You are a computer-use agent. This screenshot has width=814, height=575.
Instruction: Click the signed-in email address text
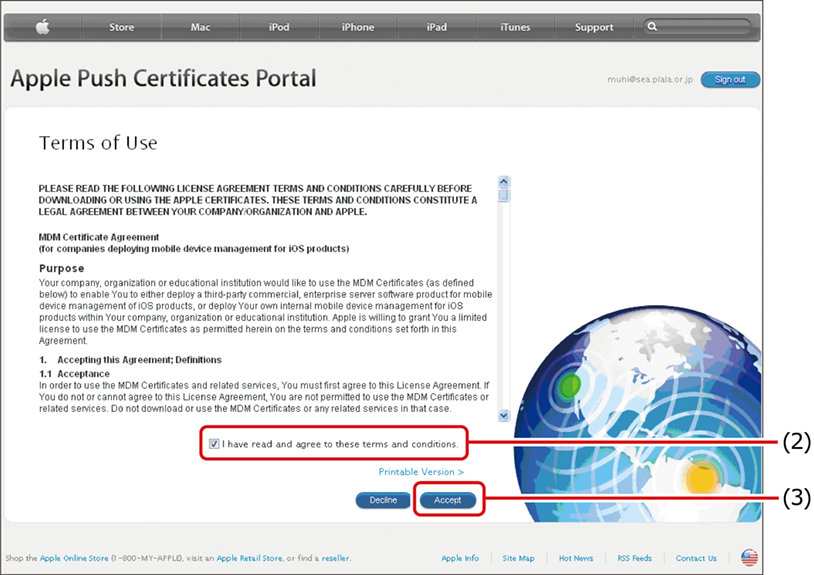(650, 79)
